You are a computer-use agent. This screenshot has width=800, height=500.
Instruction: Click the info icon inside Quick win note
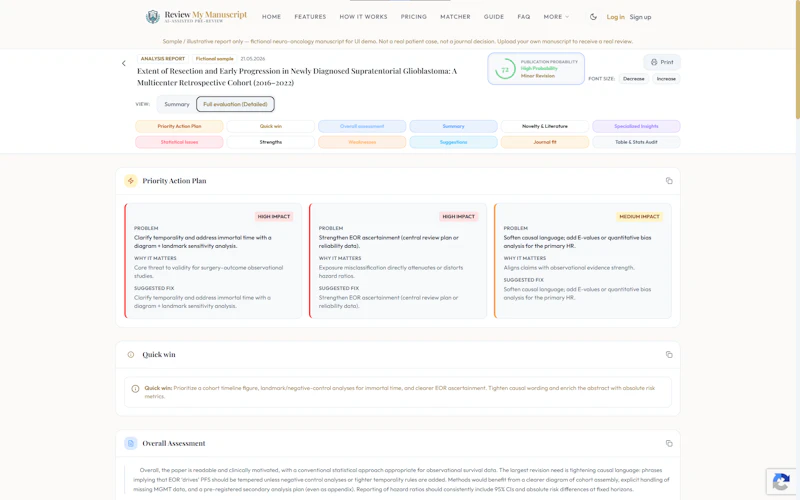coord(135,389)
